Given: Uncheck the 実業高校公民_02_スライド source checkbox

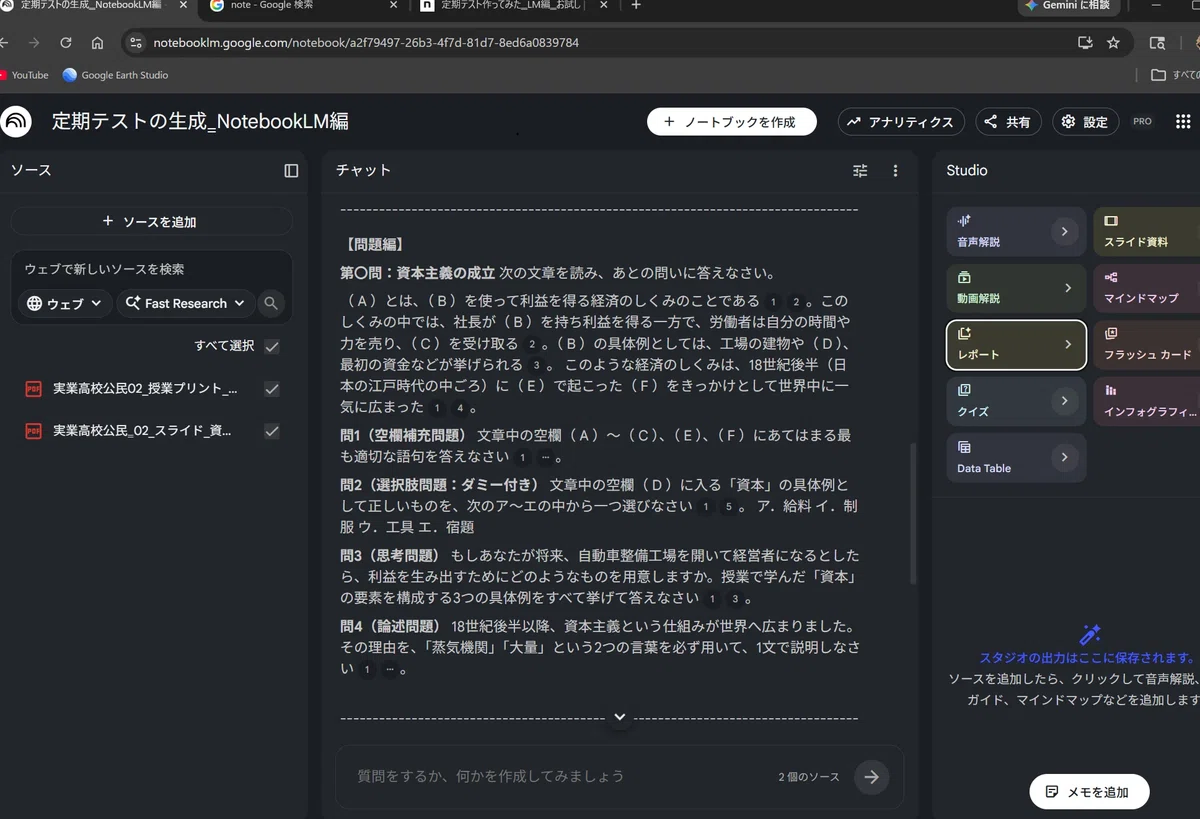Looking at the screenshot, I should (272, 431).
